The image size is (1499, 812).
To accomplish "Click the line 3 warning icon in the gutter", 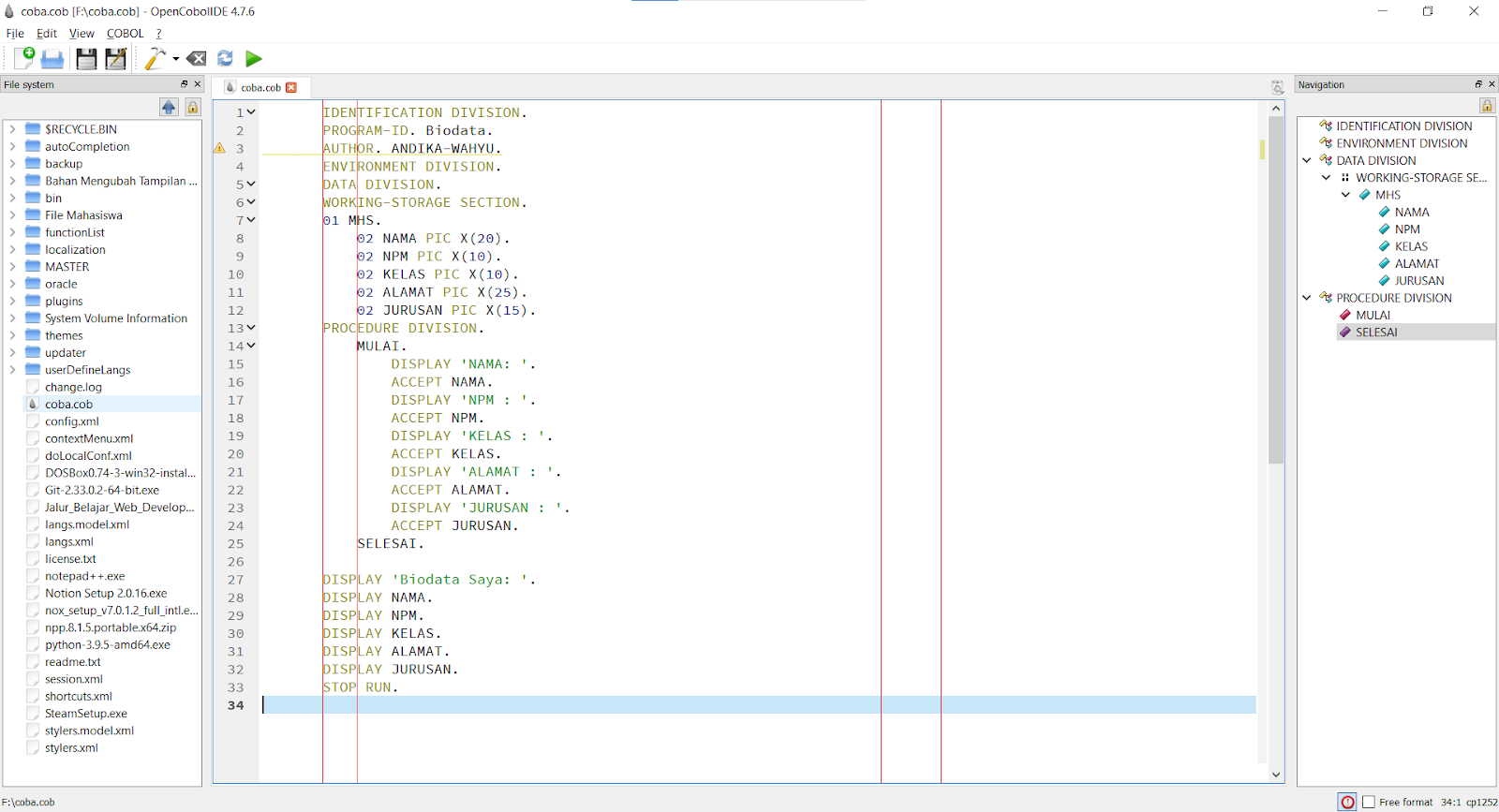I will [x=219, y=148].
